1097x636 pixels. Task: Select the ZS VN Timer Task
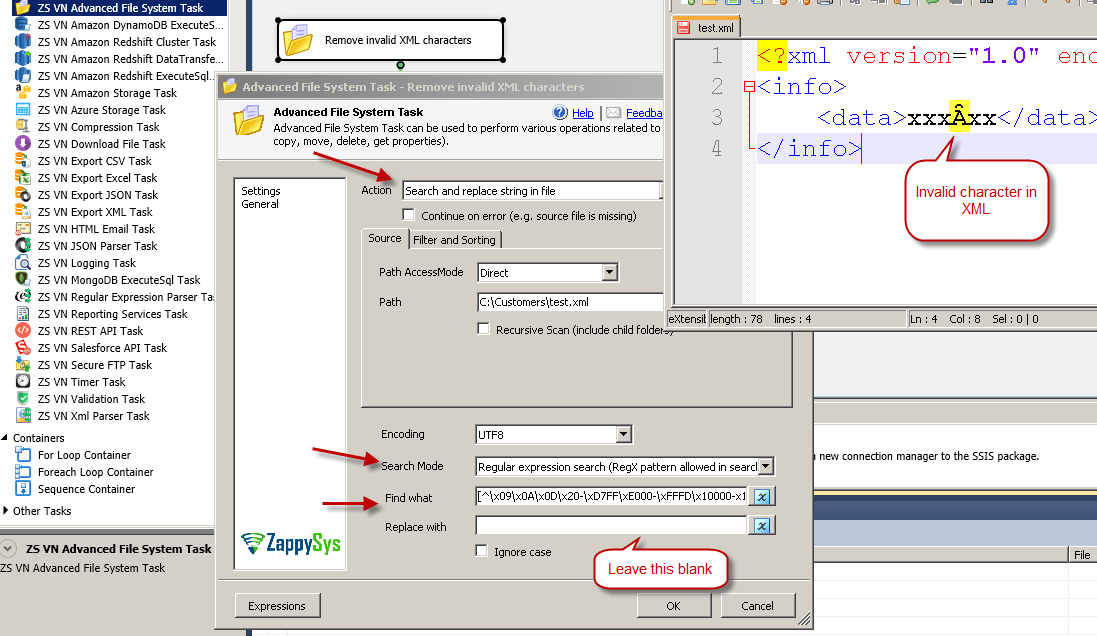tap(80, 381)
